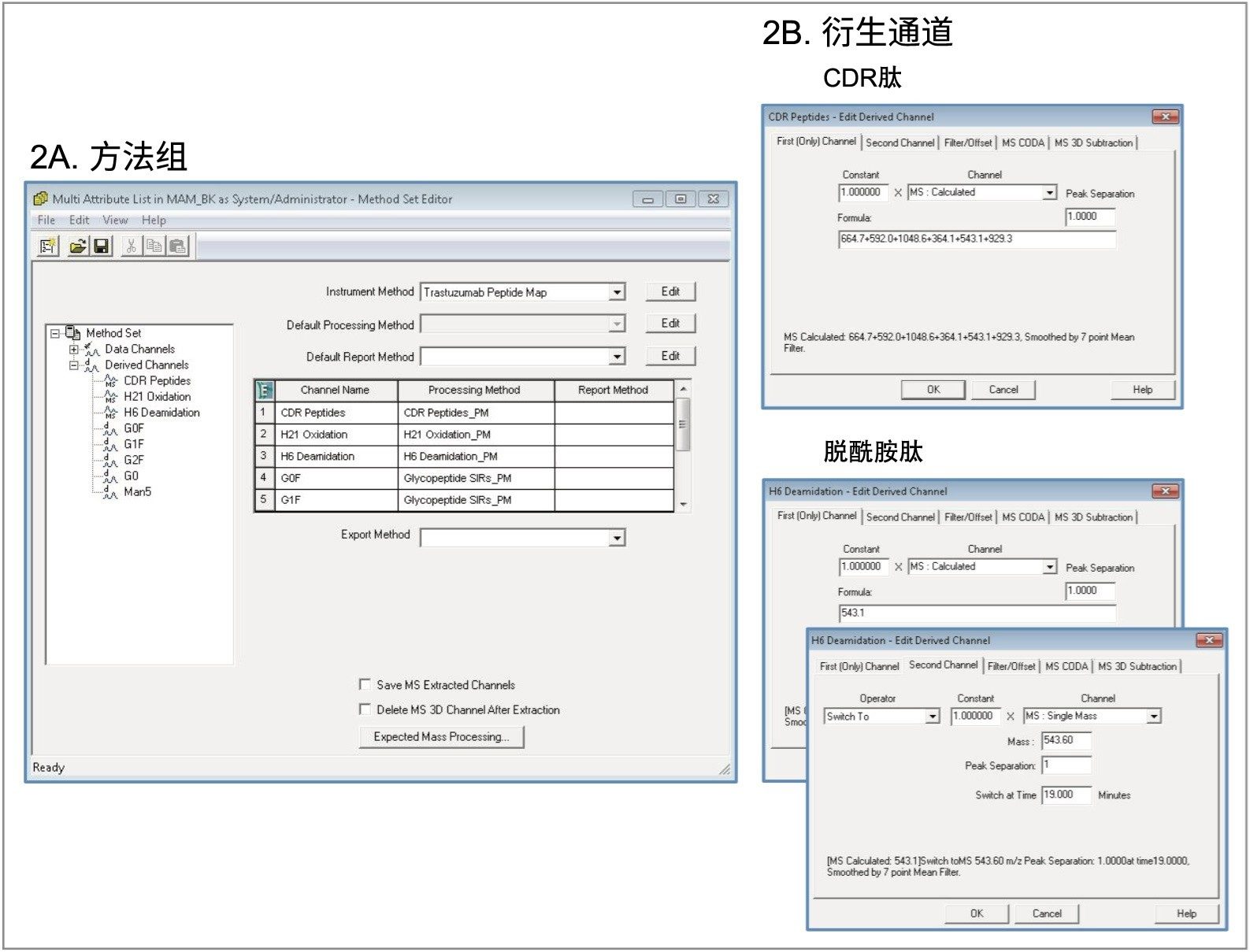
Task: Click the Copy toolbar icon
Action: click(154, 246)
